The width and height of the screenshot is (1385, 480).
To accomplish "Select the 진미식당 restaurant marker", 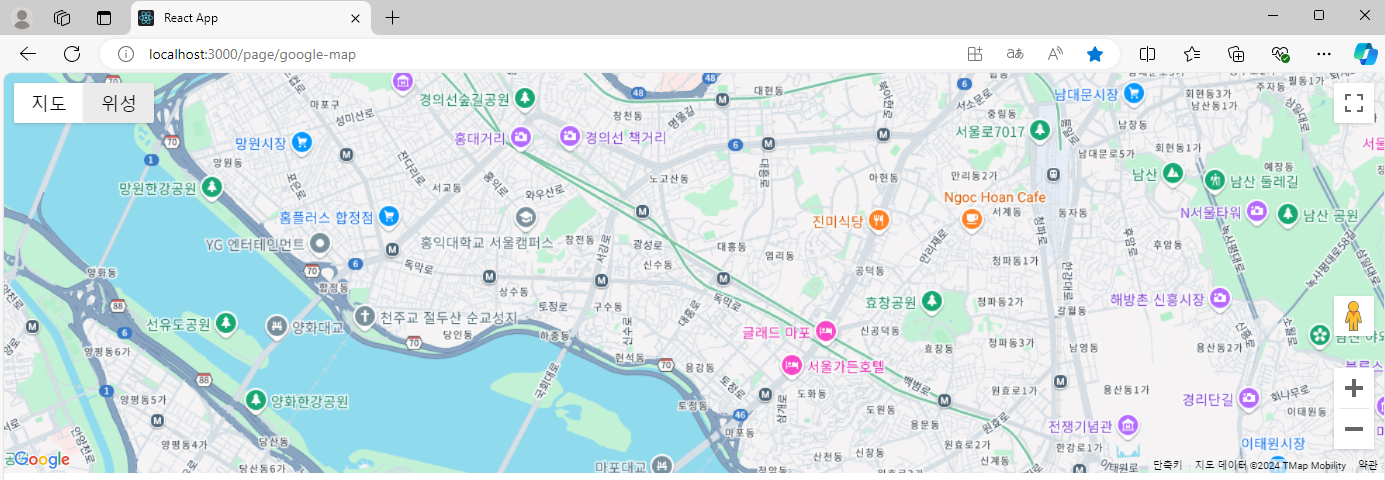I will click(x=878, y=220).
